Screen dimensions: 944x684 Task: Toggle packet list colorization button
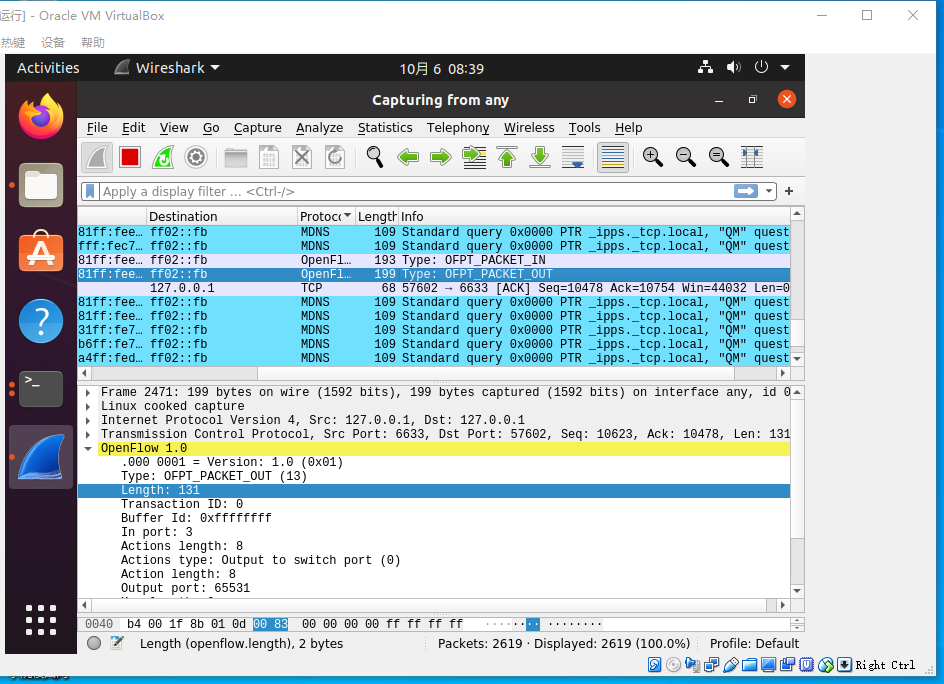click(x=613, y=158)
